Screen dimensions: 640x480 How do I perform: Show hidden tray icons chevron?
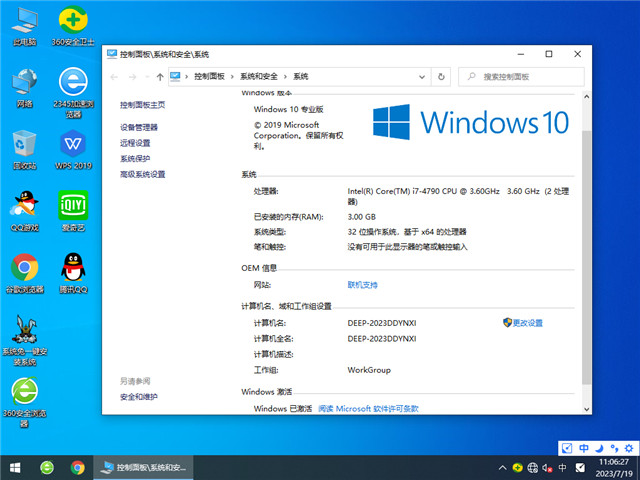click(x=503, y=468)
